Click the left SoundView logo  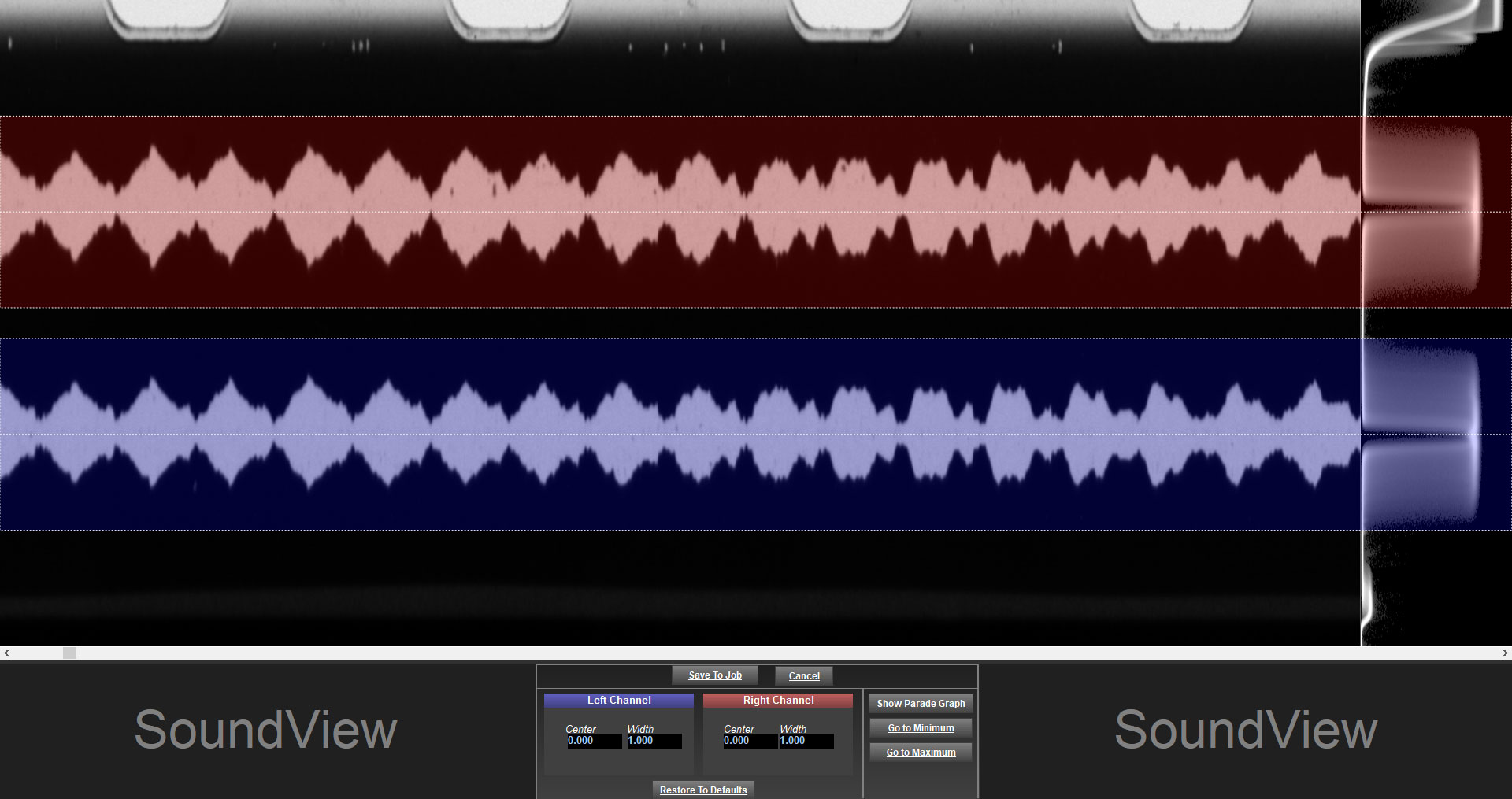(x=265, y=730)
